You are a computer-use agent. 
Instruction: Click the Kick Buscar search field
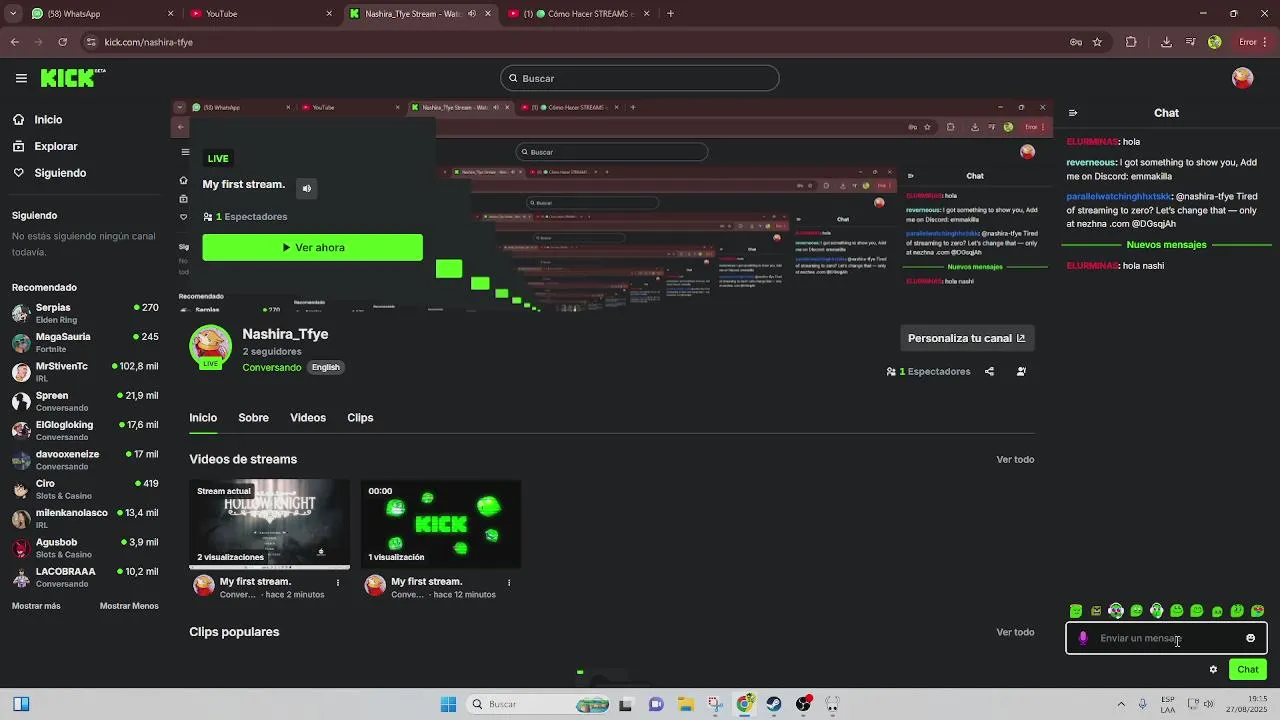coord(640,78)
